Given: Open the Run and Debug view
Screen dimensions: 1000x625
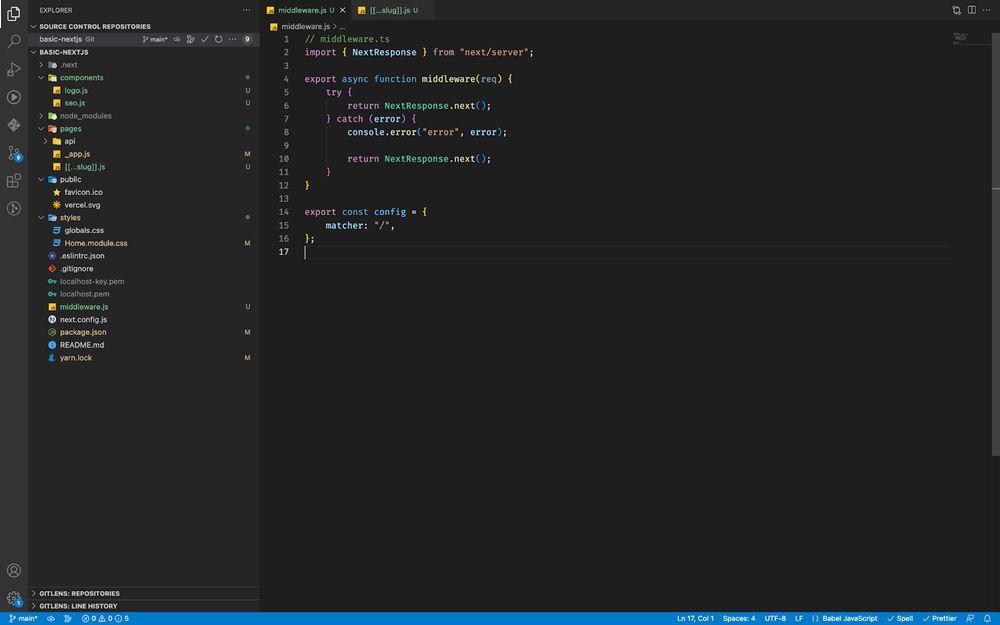Looking at the screenshot, I should coord(14,70).
